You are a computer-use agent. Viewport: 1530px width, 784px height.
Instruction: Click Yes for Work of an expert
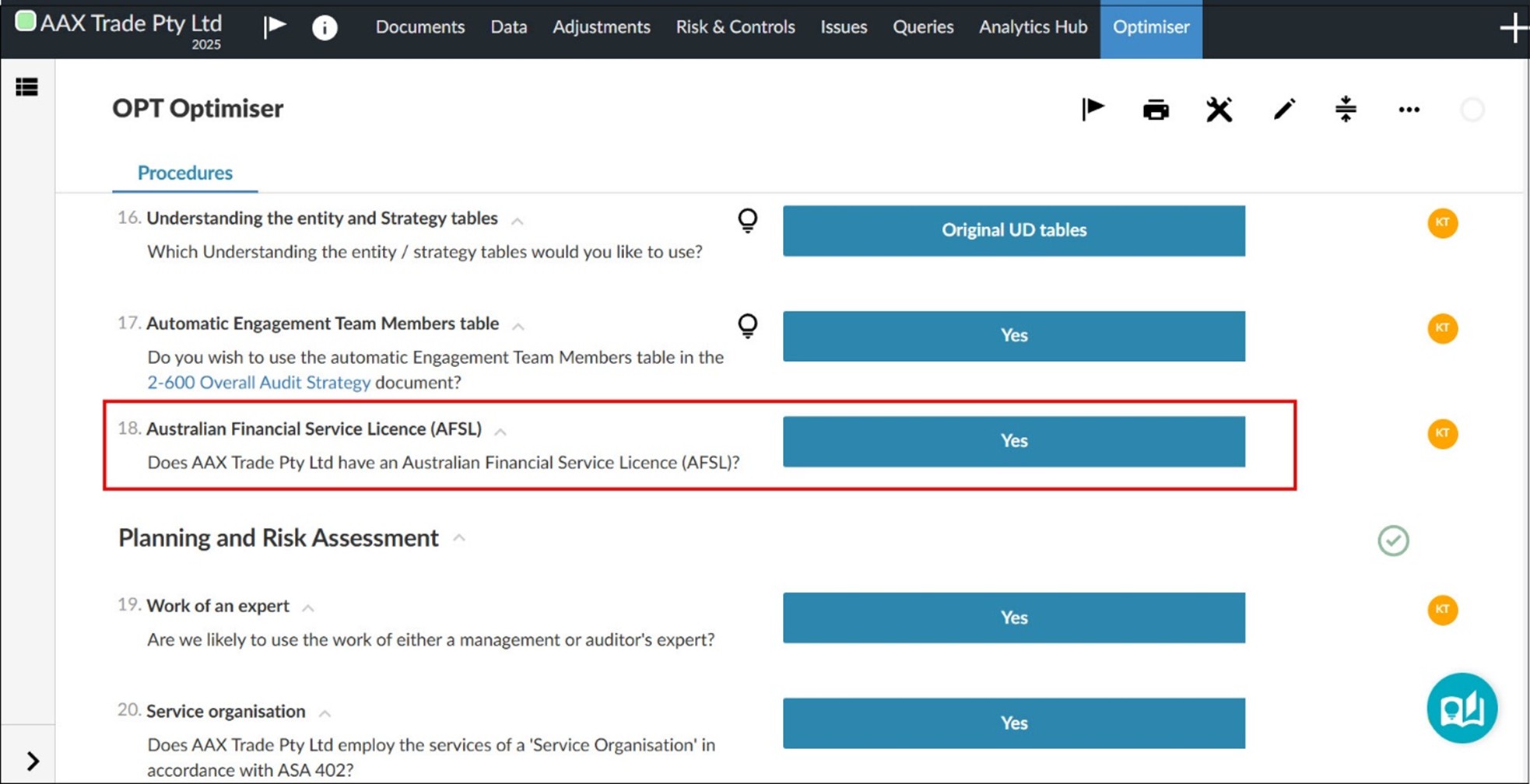pos(1014,618)
